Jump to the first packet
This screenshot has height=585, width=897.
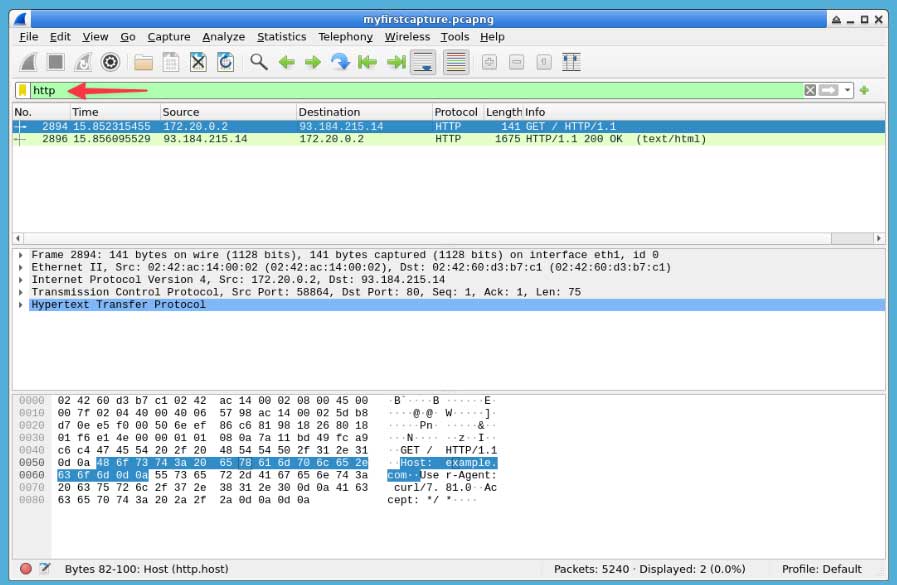[367, 62]
